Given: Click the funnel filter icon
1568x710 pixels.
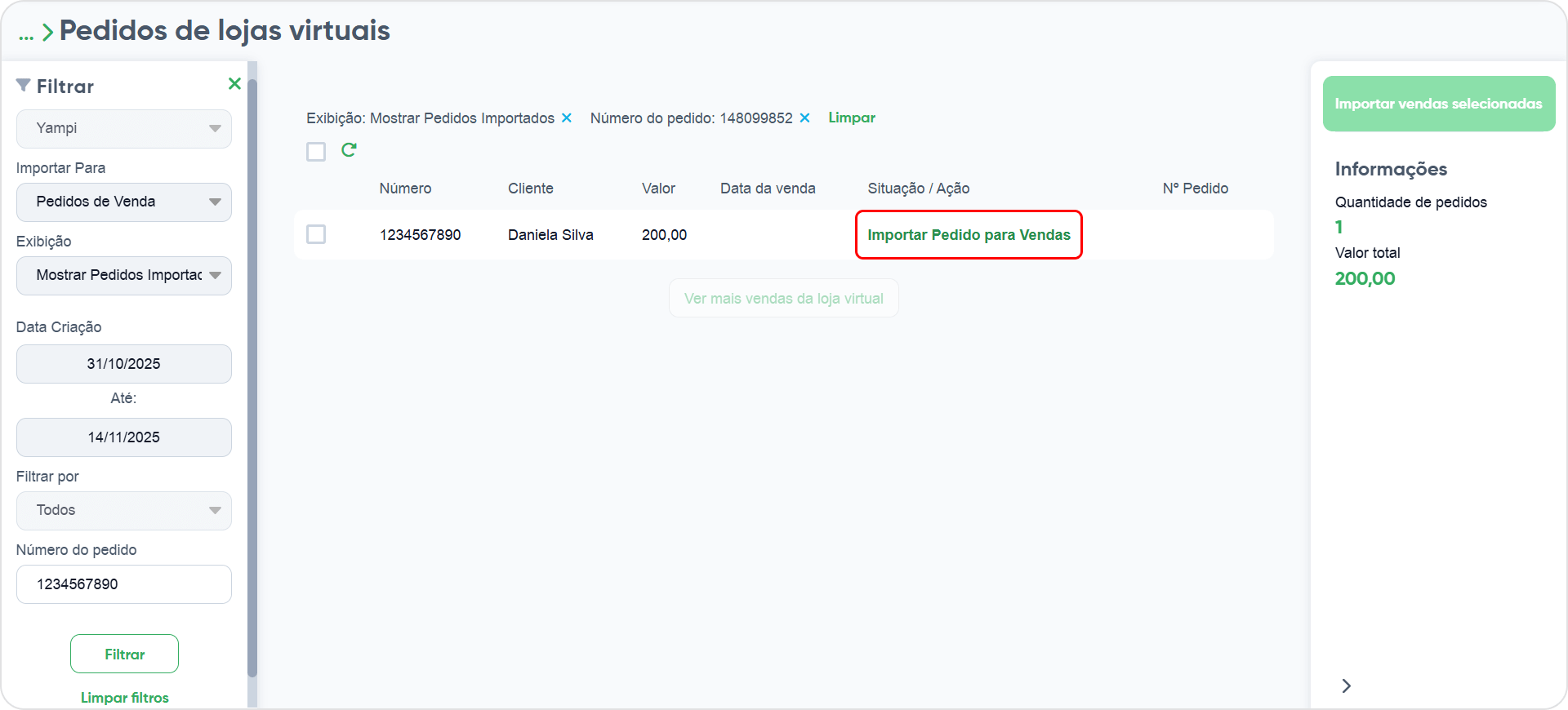Looking at the screenshot, I should [24, 85].
